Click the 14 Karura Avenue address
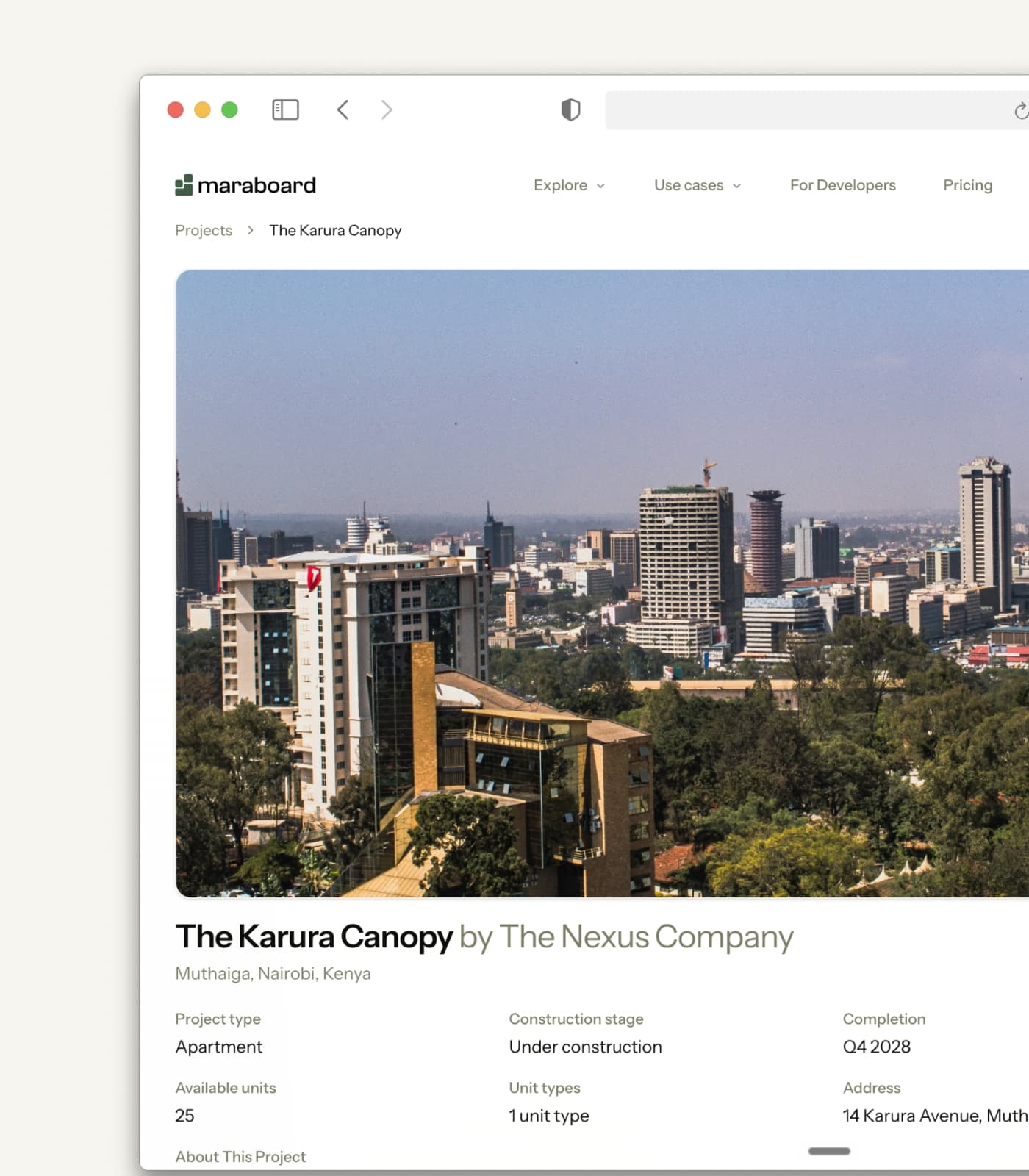 (936, 1116)
